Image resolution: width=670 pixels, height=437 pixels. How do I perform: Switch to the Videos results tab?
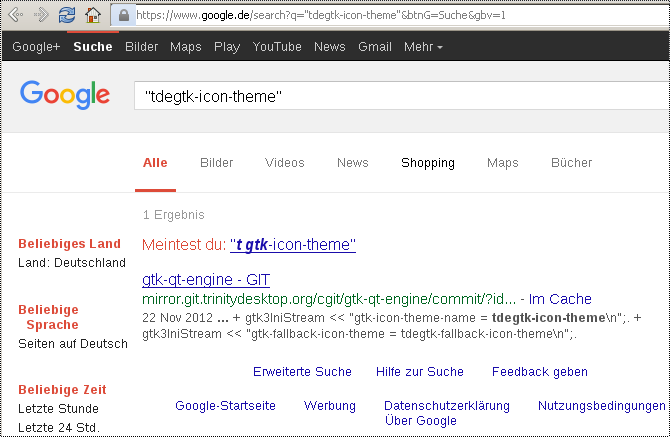(x=285, y=163)
